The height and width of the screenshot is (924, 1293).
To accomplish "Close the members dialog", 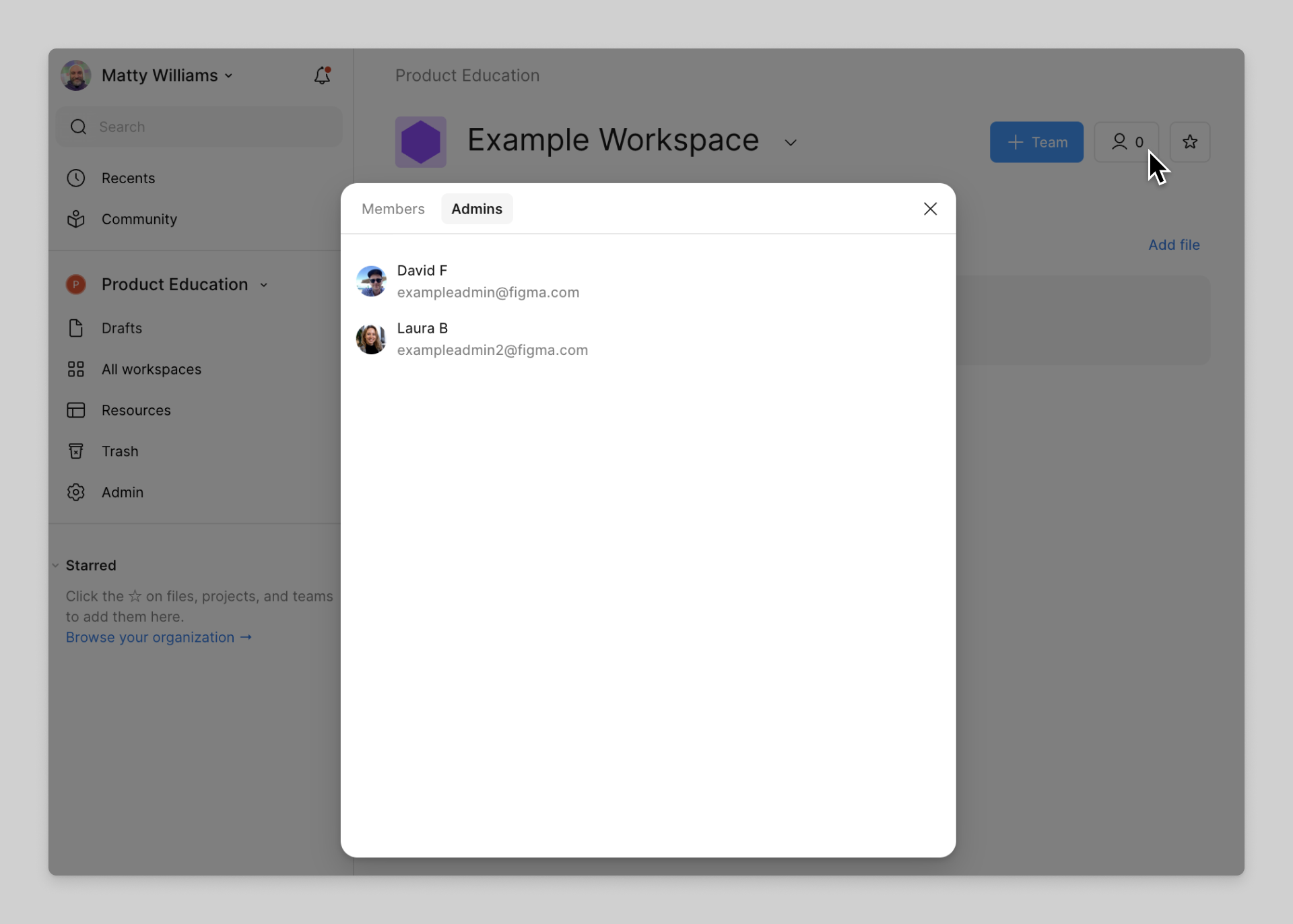I will (x=929, y=209).
